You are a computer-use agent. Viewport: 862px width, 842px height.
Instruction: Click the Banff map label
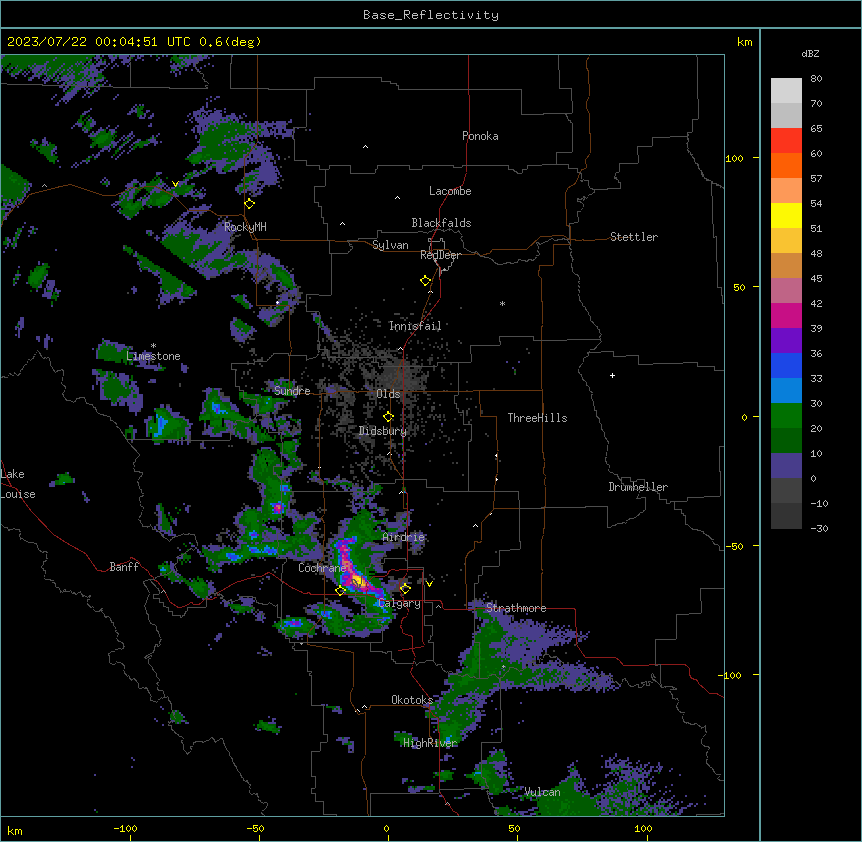tap(124, 567)
